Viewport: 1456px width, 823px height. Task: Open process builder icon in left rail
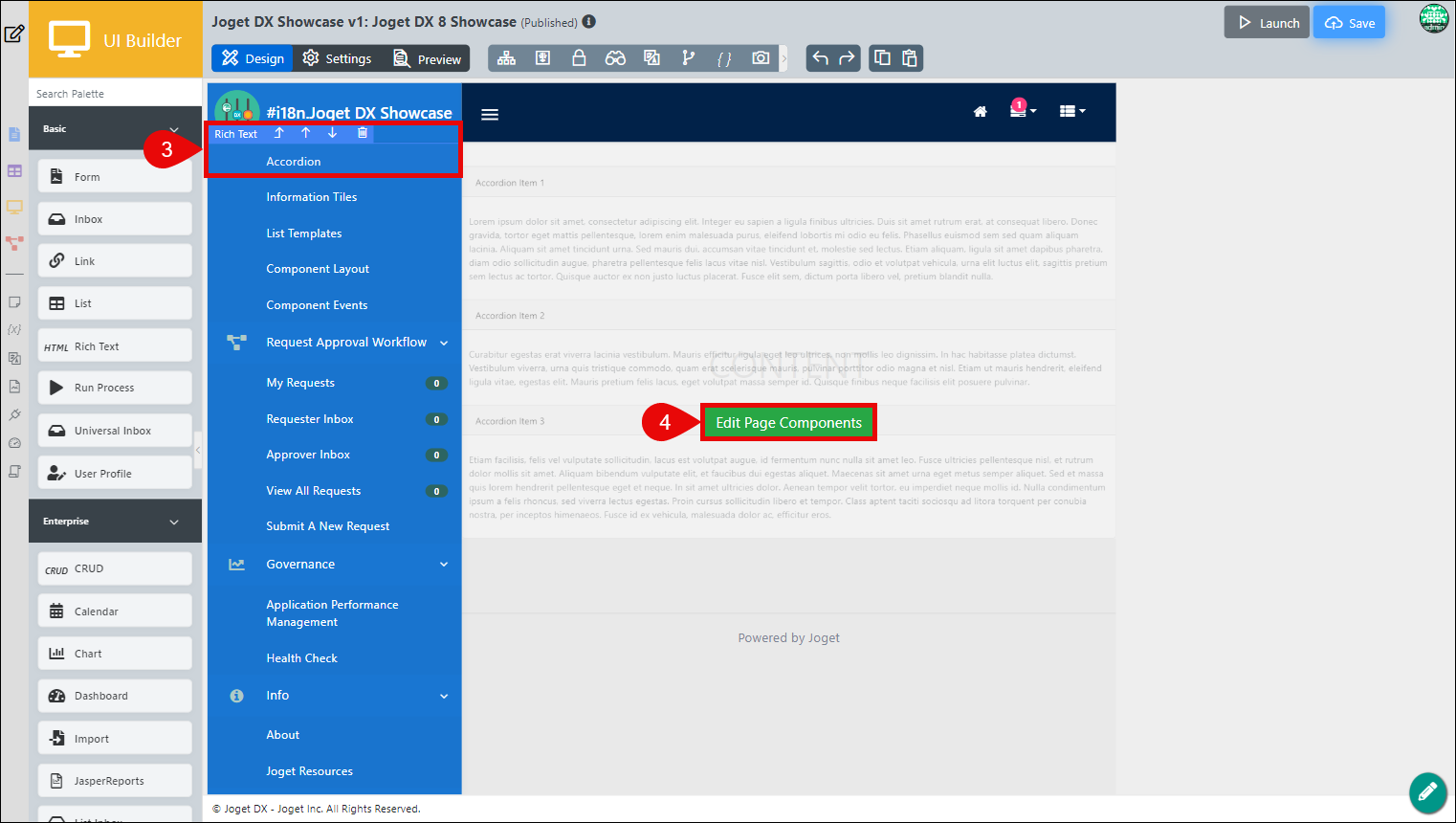pyautogui.click(x=14, y=243)
